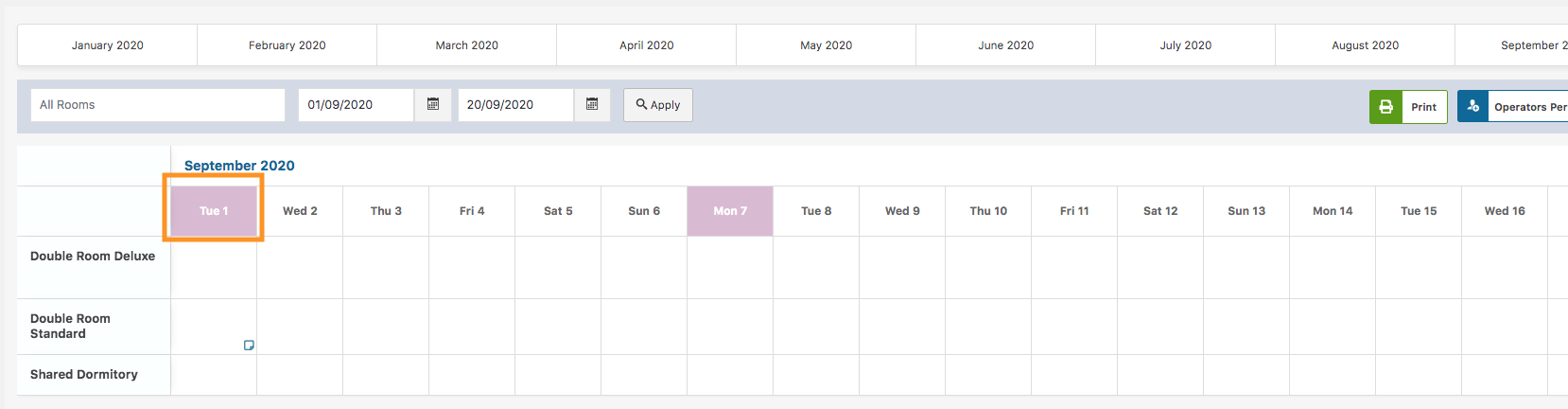
Task: Click the blue Operators icon
Action: tap(1473, 107)
